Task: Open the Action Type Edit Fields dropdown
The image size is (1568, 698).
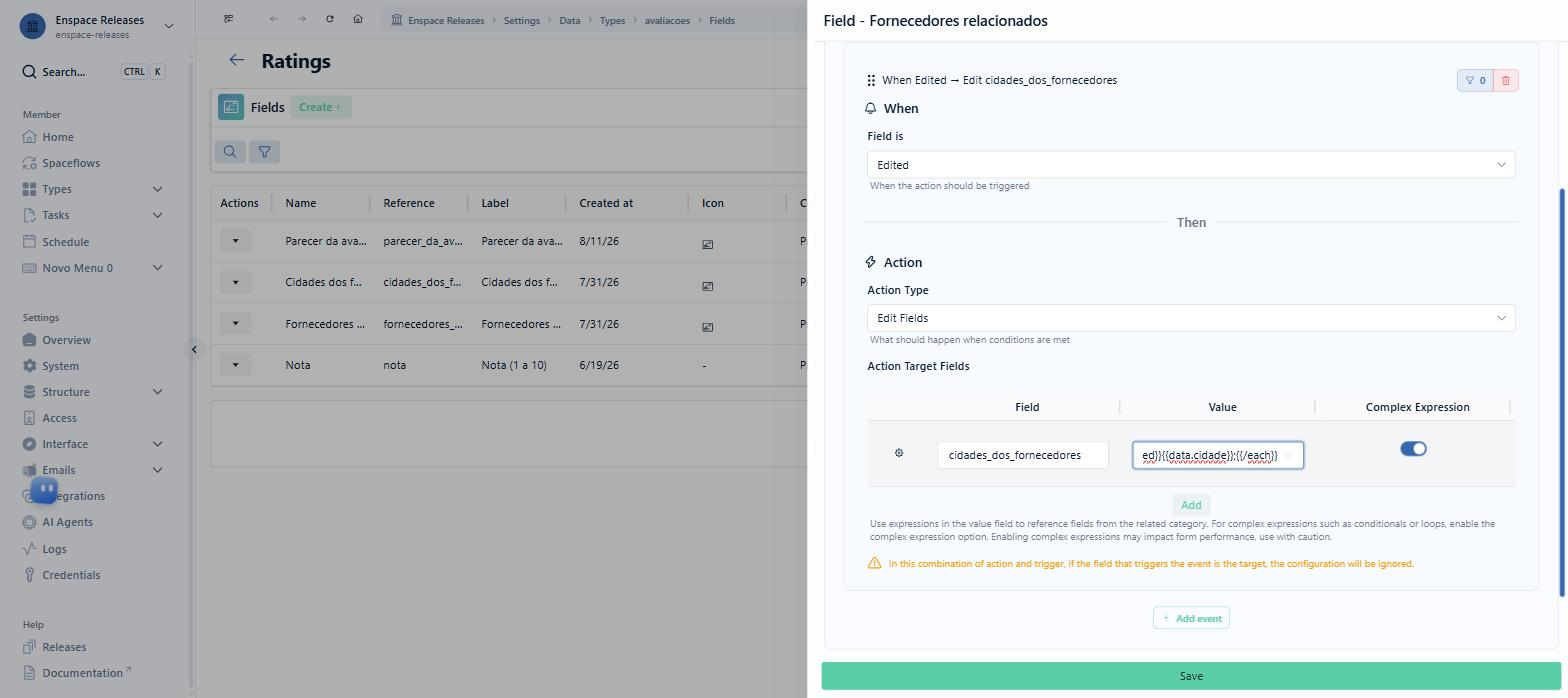Action: (1191, 318)
